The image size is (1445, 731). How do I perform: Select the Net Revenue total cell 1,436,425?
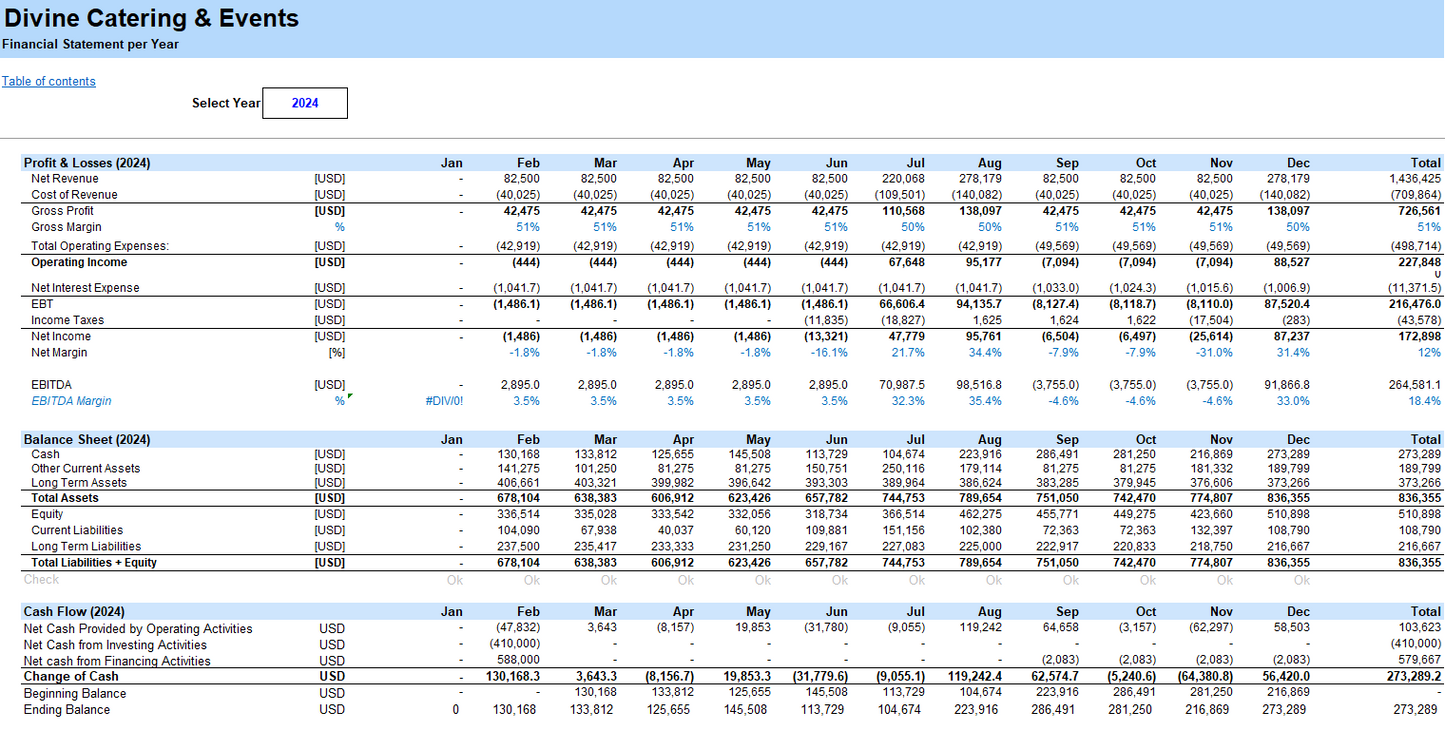(1414, 179)
